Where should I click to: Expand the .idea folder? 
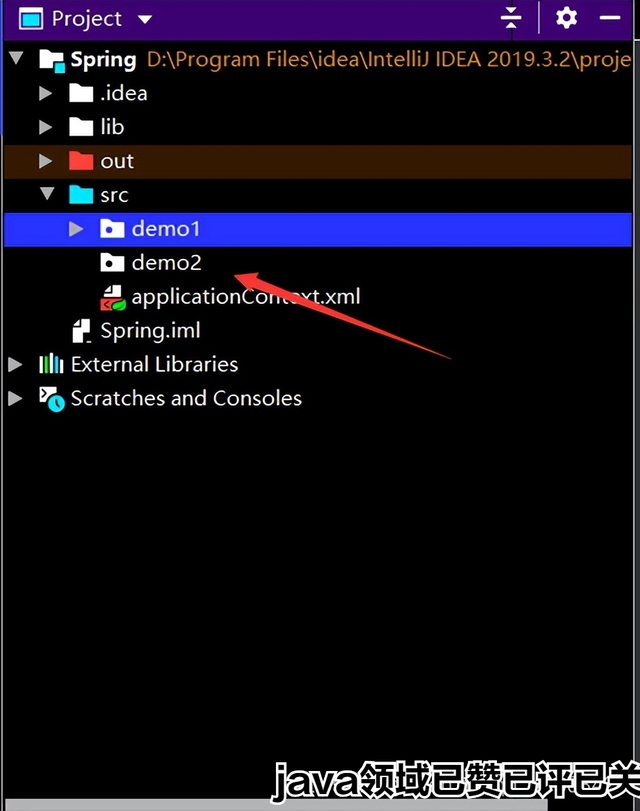click(46, 93)
